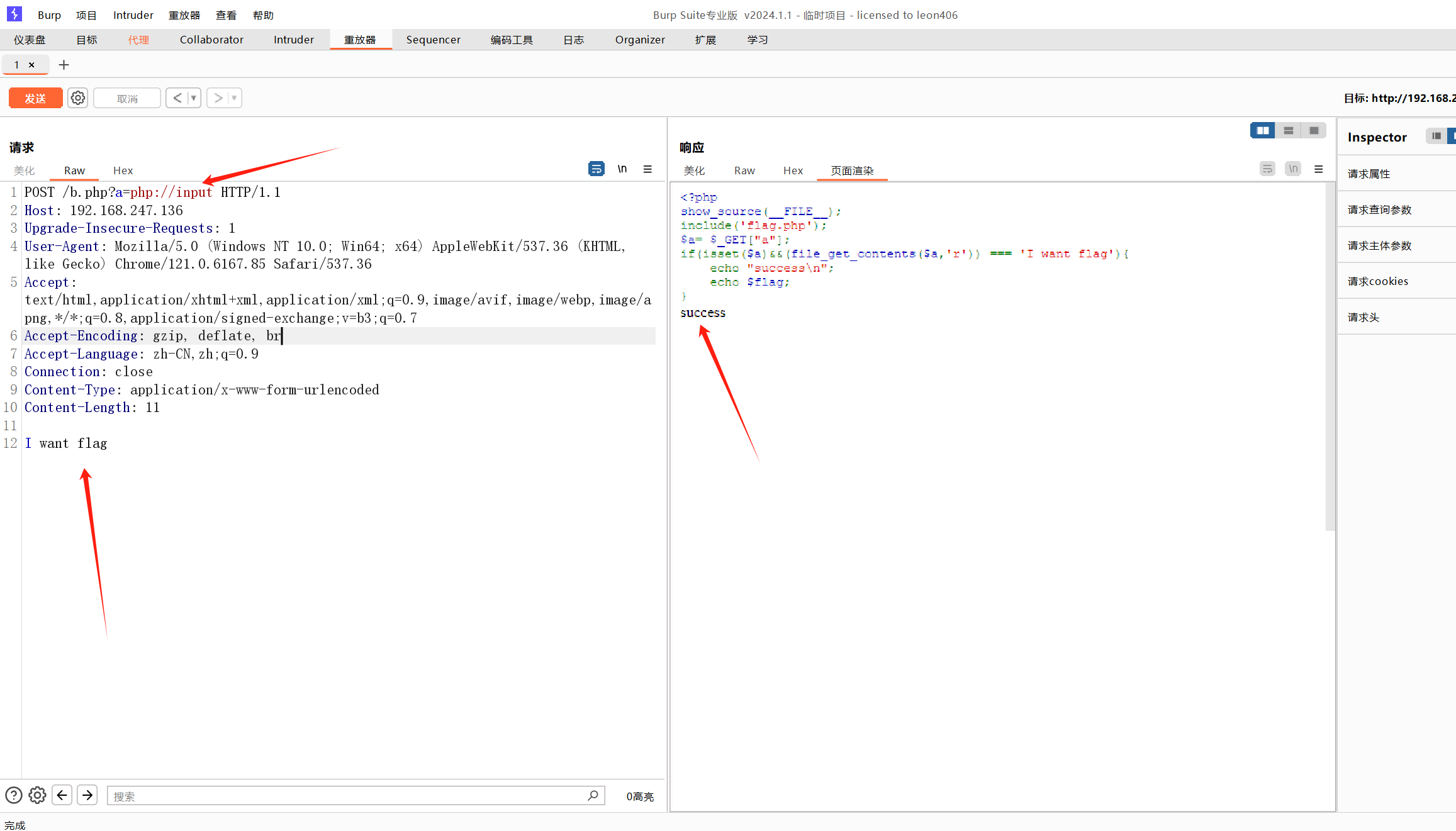
Task: Open response panel hamburger menu
Action: pyautogui.click(x=1319, y=169)
